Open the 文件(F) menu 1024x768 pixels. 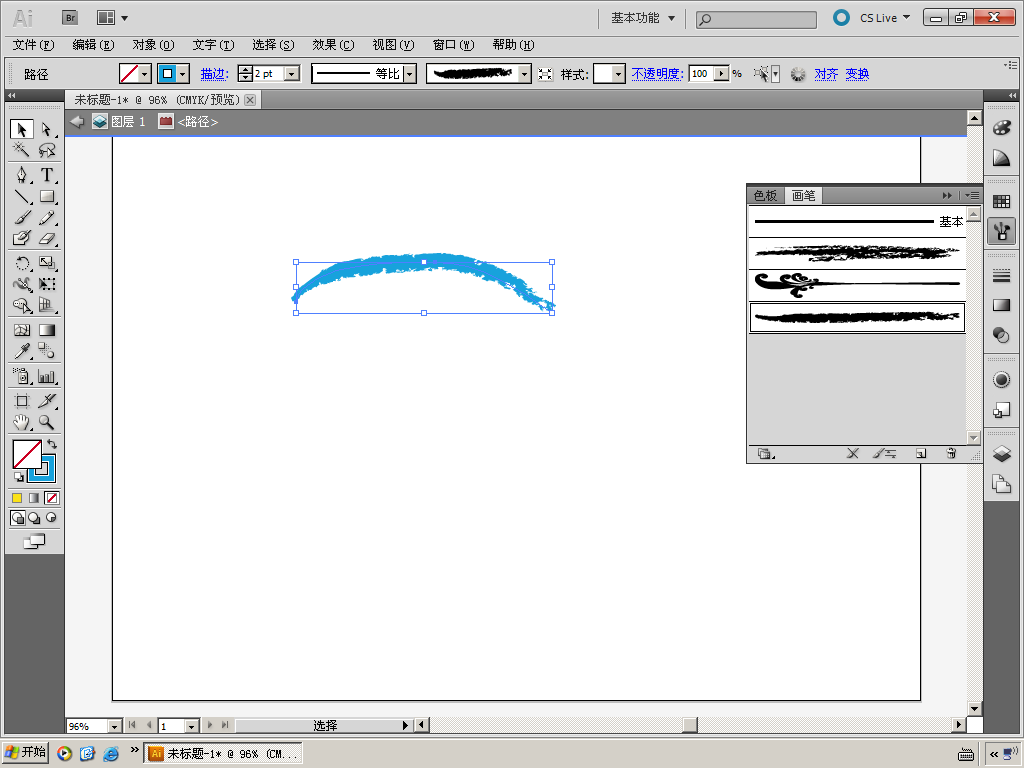pos(33,45)
